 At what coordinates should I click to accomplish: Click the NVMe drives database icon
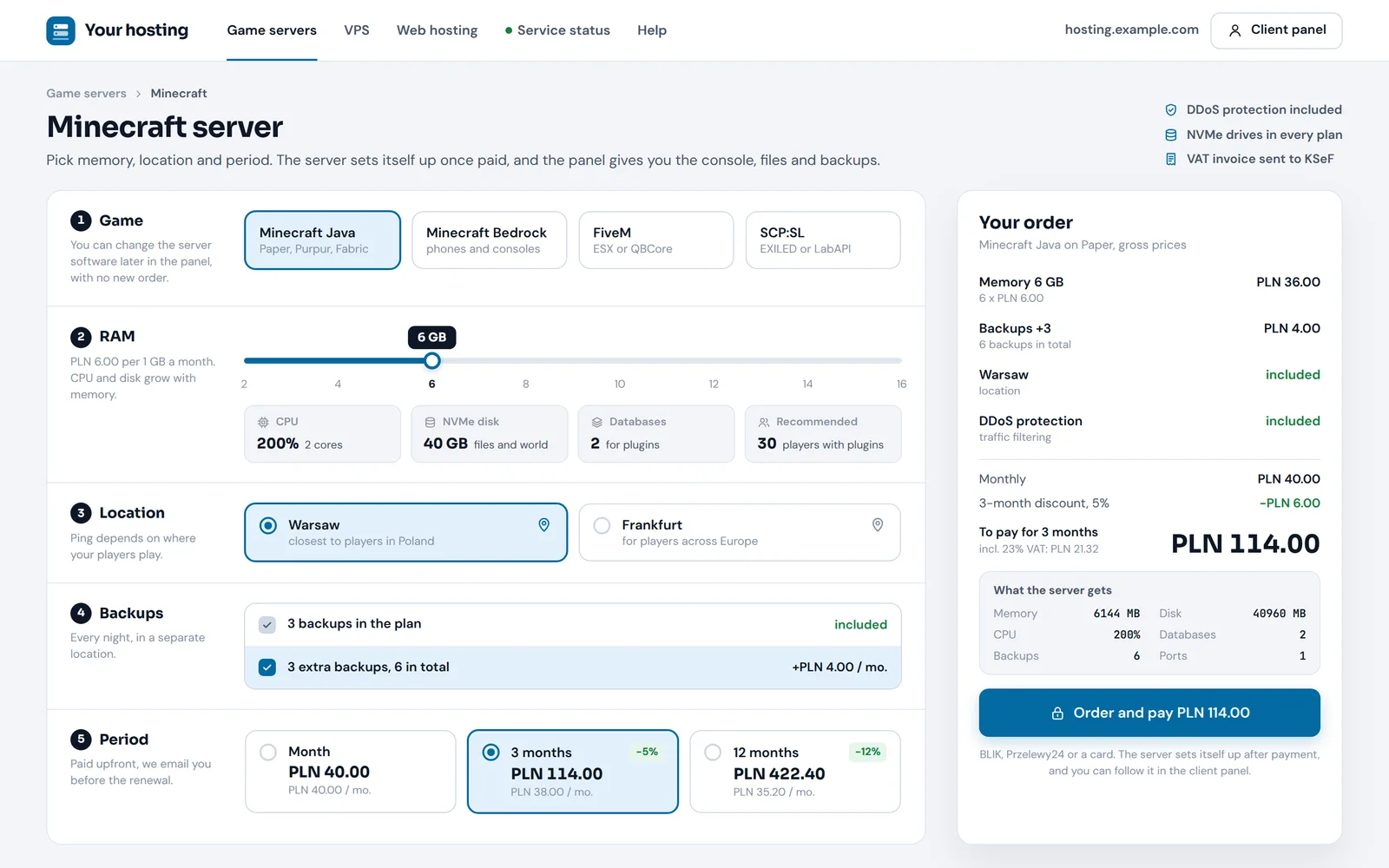[x=1170, y=135]
